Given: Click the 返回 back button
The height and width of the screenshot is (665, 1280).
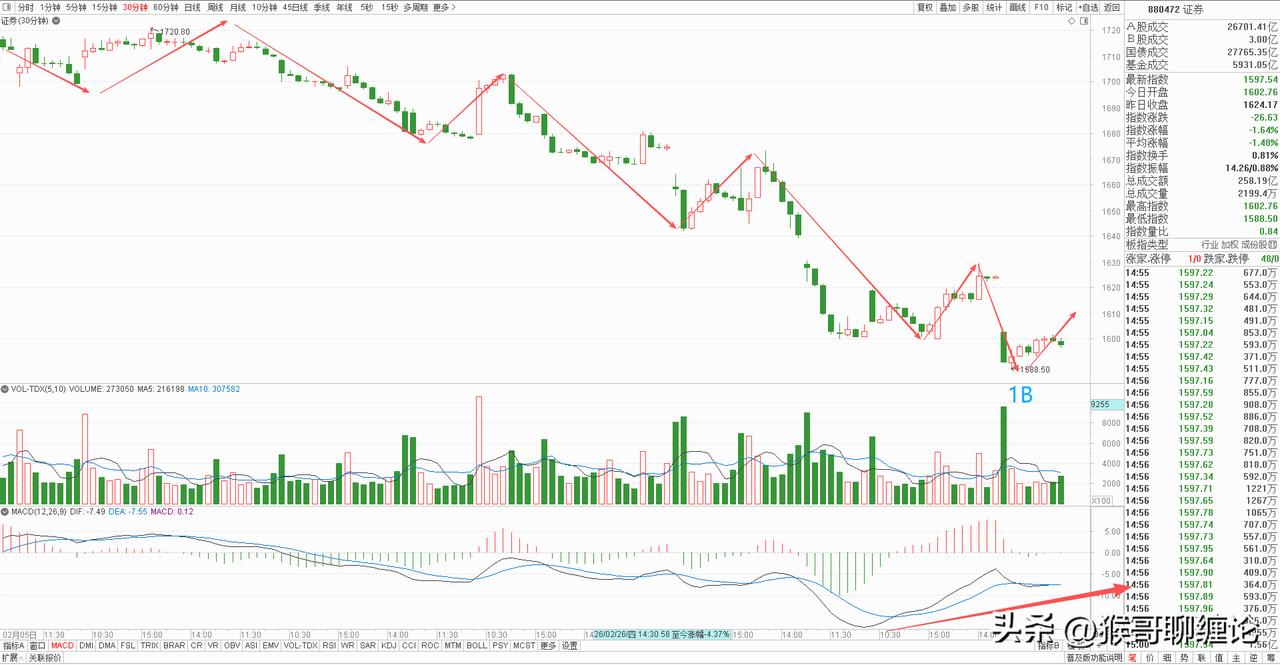Looking at the screenshot, I should click(1112, 7).
